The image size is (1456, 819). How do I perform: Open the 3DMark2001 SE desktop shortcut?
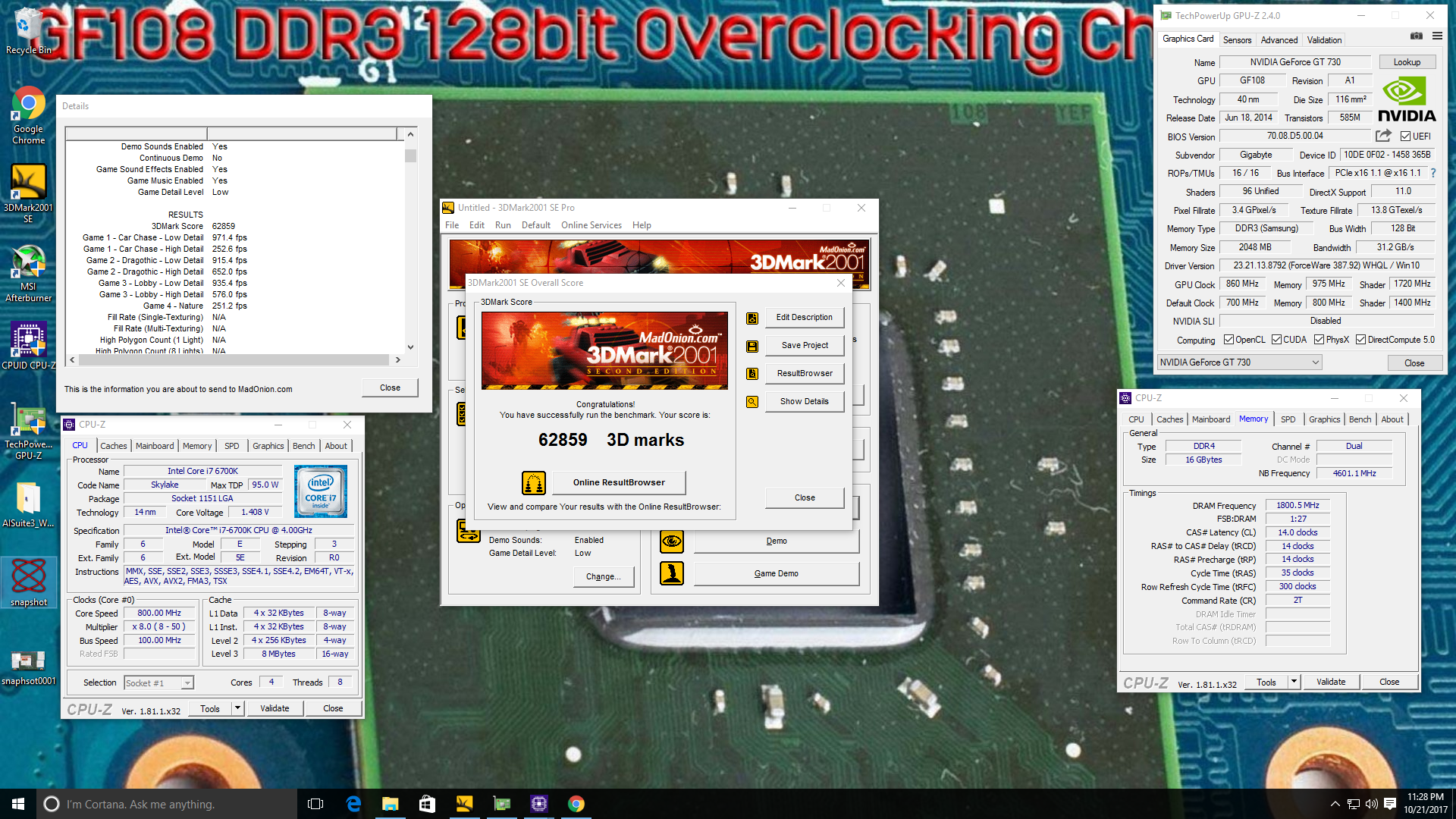[x=28, y=193]
